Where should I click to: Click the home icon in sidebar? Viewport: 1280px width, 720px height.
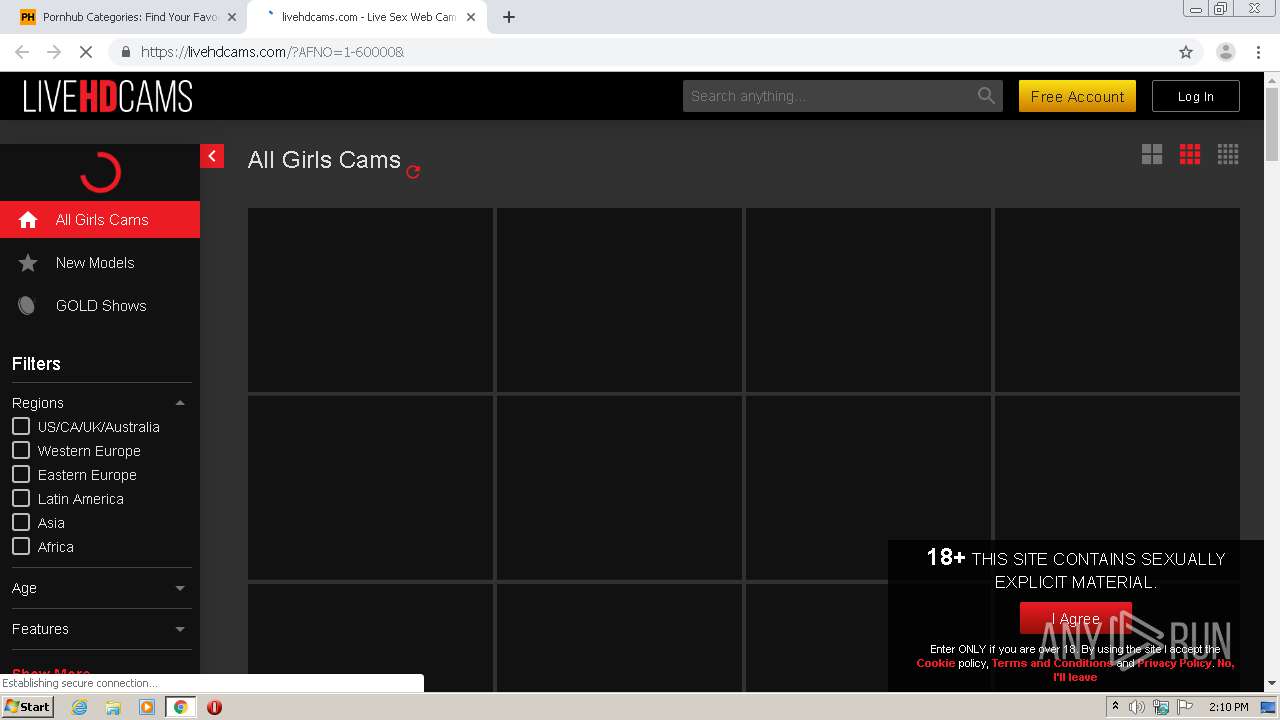coord(28,220)
